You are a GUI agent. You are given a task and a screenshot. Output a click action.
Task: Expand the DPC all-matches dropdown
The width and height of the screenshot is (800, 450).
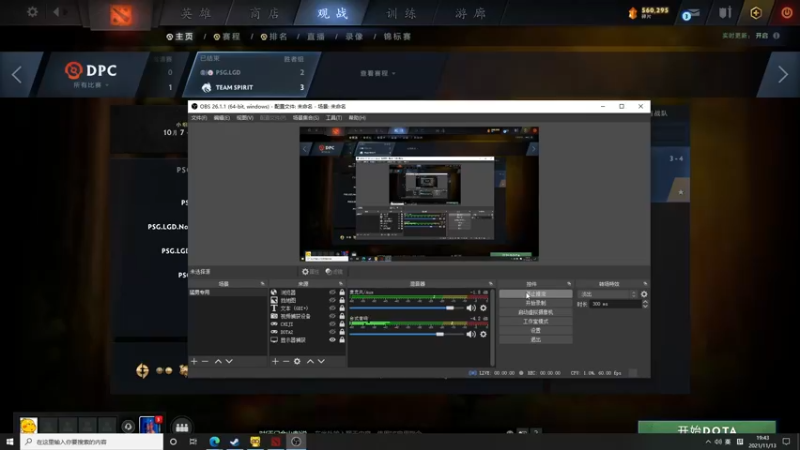91,85
